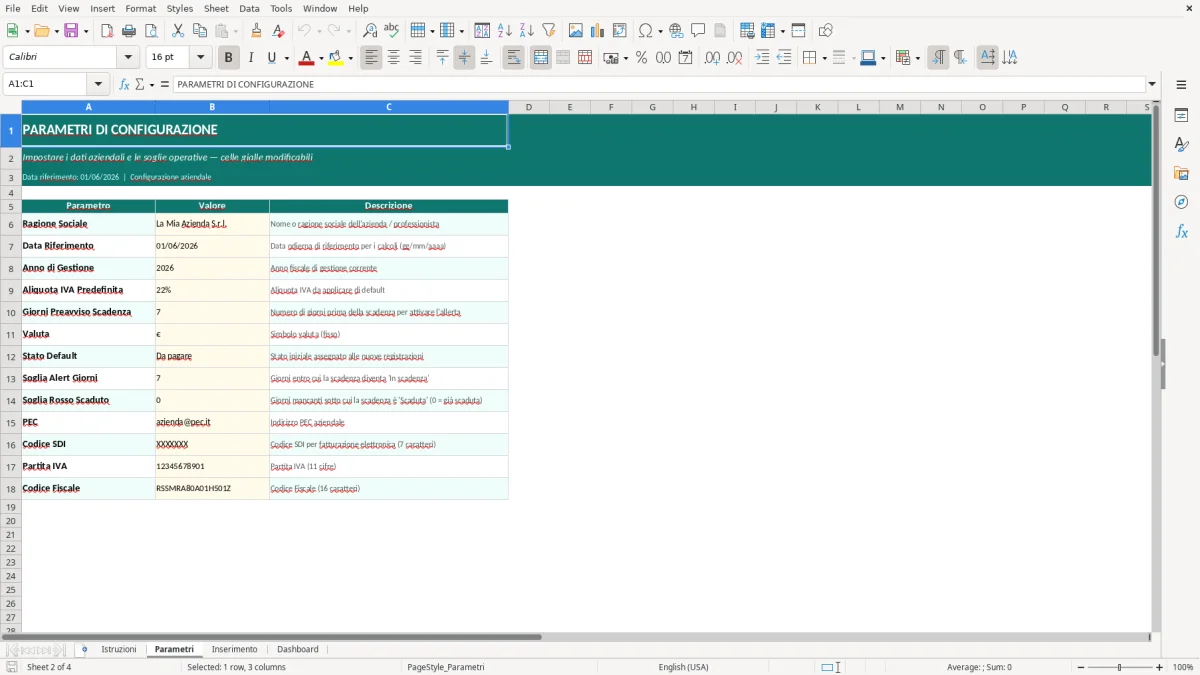This screenshot has height=675, width=1200.
Task: Toggle Bold formatting
Action: point(229,58)
